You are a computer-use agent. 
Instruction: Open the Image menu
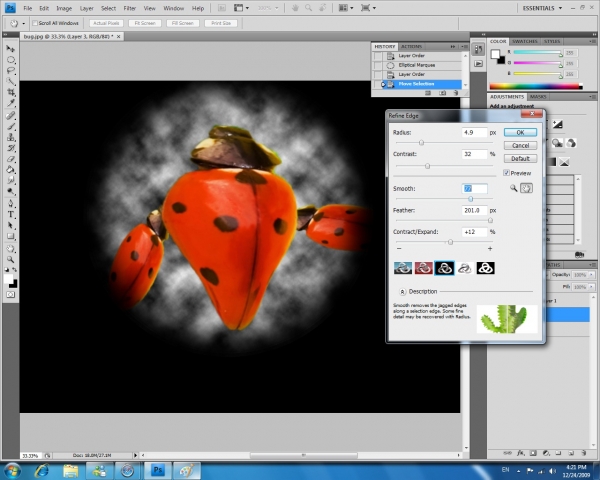click(64, 8)
